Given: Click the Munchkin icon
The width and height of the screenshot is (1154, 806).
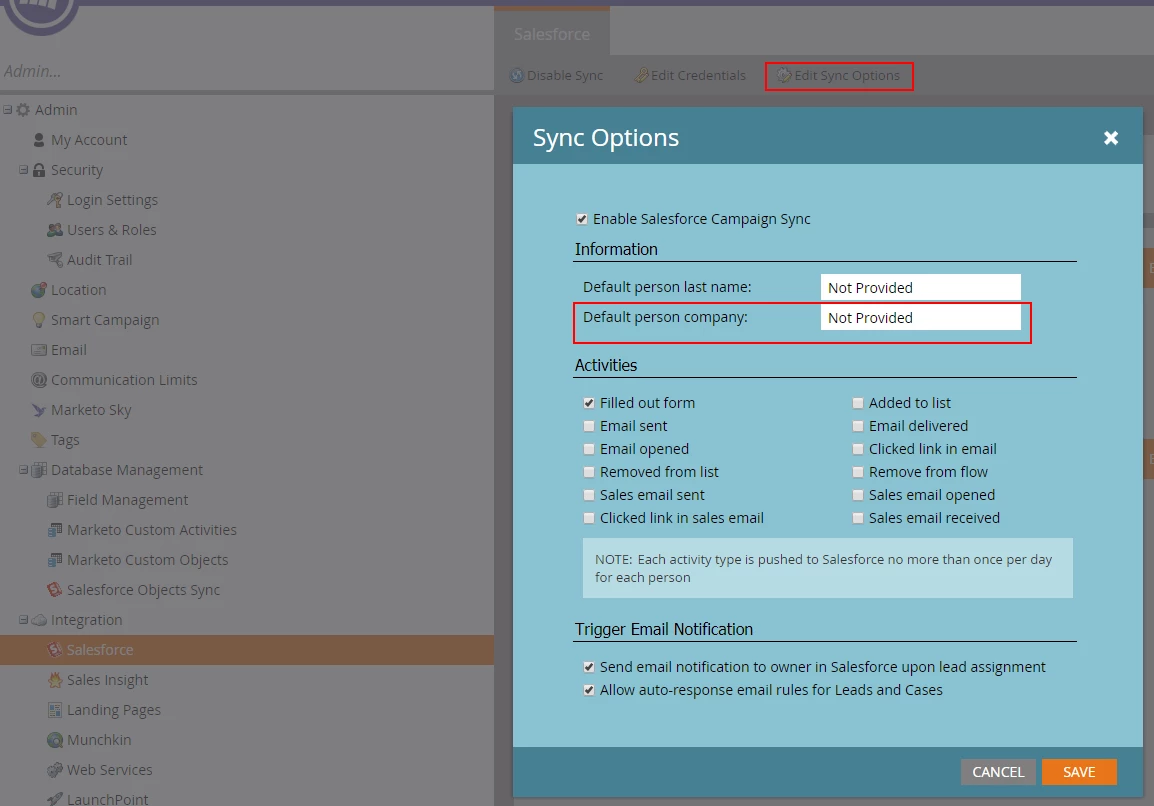Looking at the screenshot, I should (x=55, y=740).
